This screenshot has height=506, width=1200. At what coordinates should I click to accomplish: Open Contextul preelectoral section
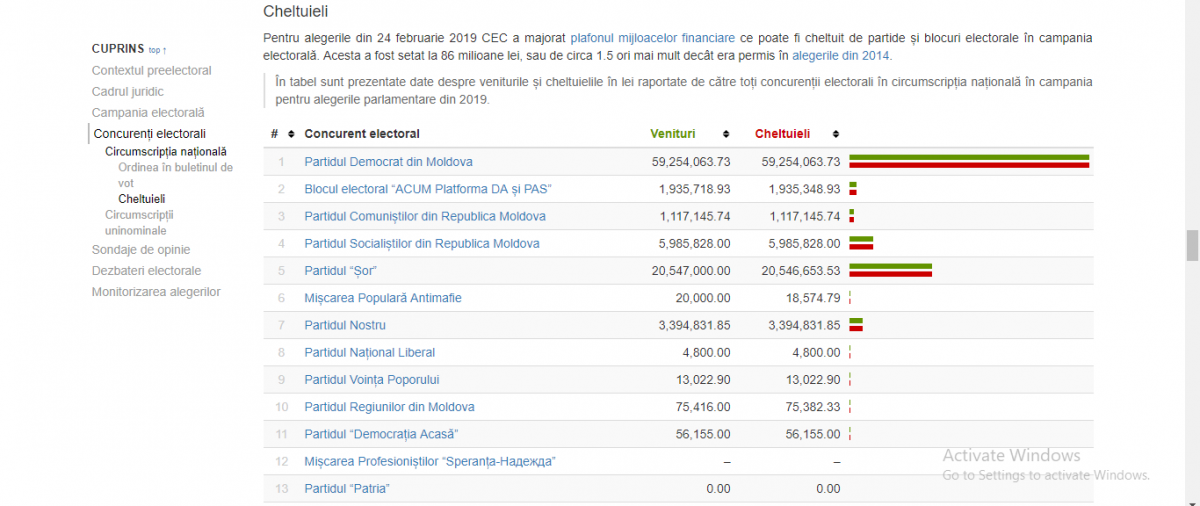152,71
